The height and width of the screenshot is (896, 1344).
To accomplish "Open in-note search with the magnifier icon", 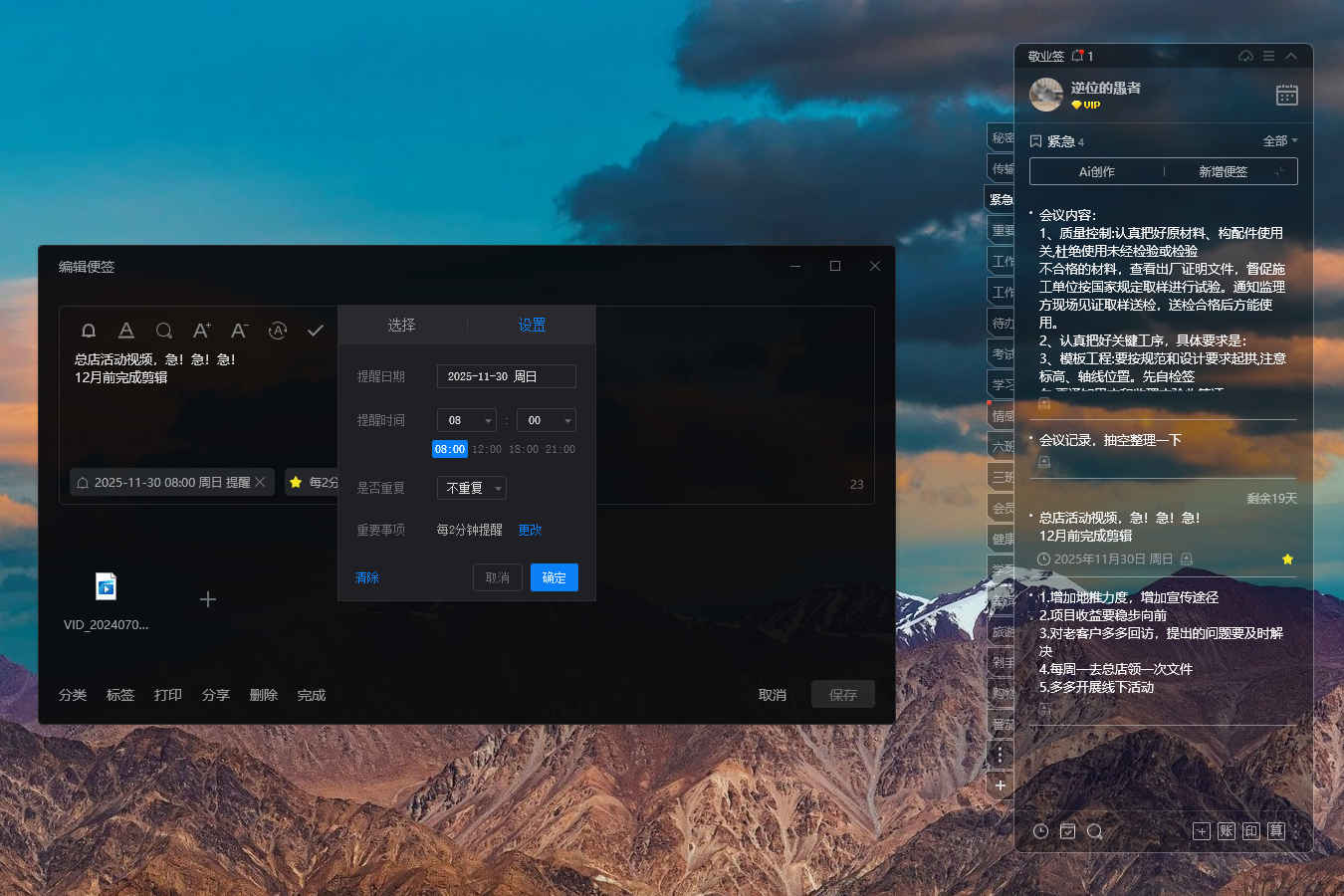I will [163, 331].
